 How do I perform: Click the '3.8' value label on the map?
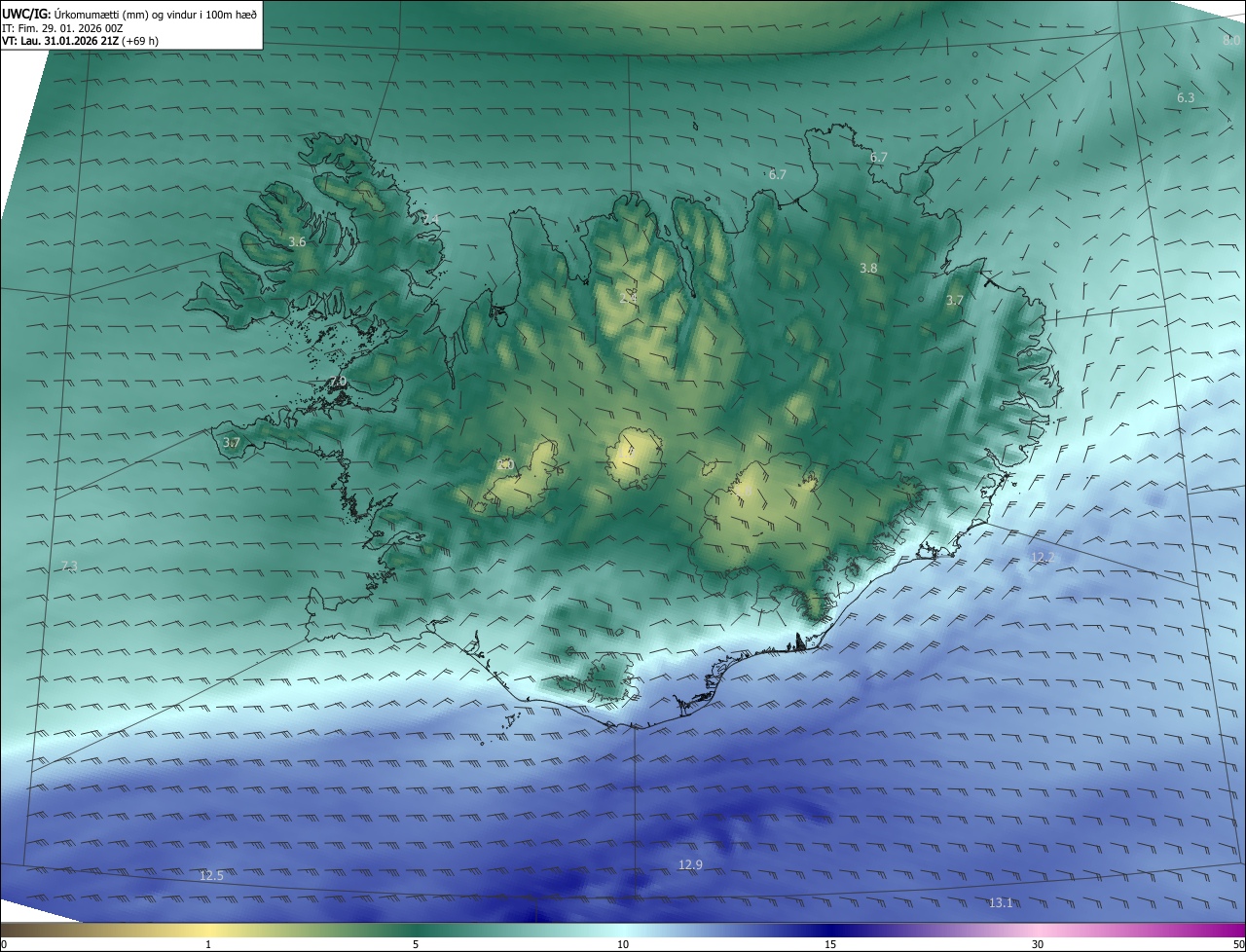869,268
